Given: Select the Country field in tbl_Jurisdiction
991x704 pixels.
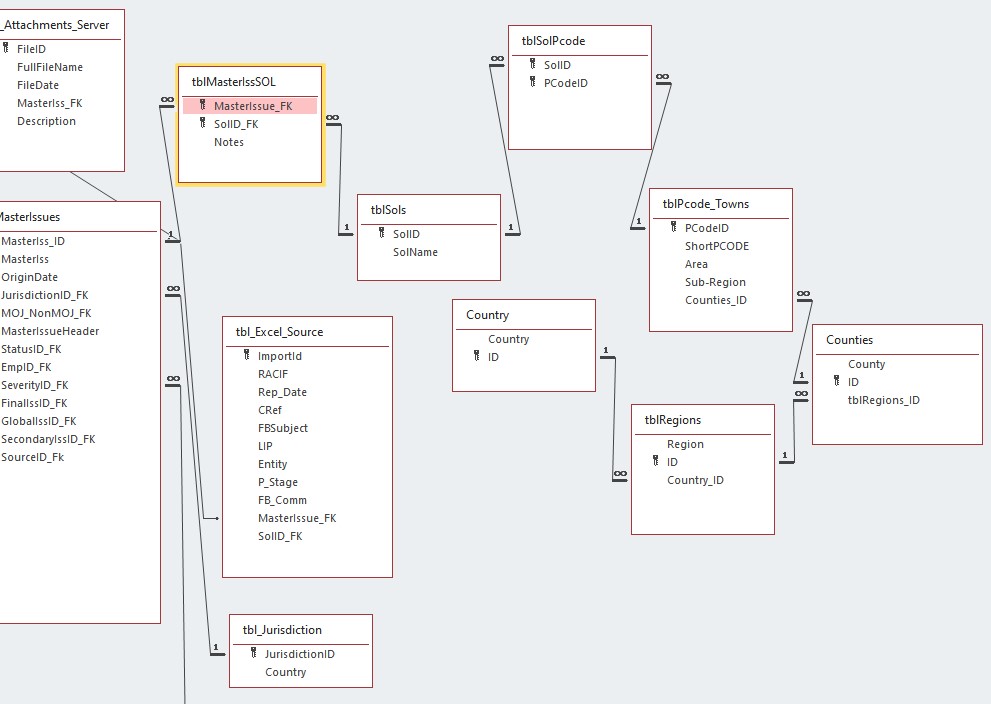Looking at the screenshot, I should [x=285, y=672].
